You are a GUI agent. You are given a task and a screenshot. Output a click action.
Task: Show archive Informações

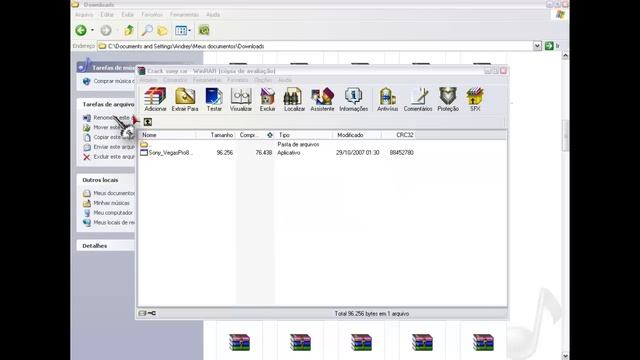tap(353, 99)
